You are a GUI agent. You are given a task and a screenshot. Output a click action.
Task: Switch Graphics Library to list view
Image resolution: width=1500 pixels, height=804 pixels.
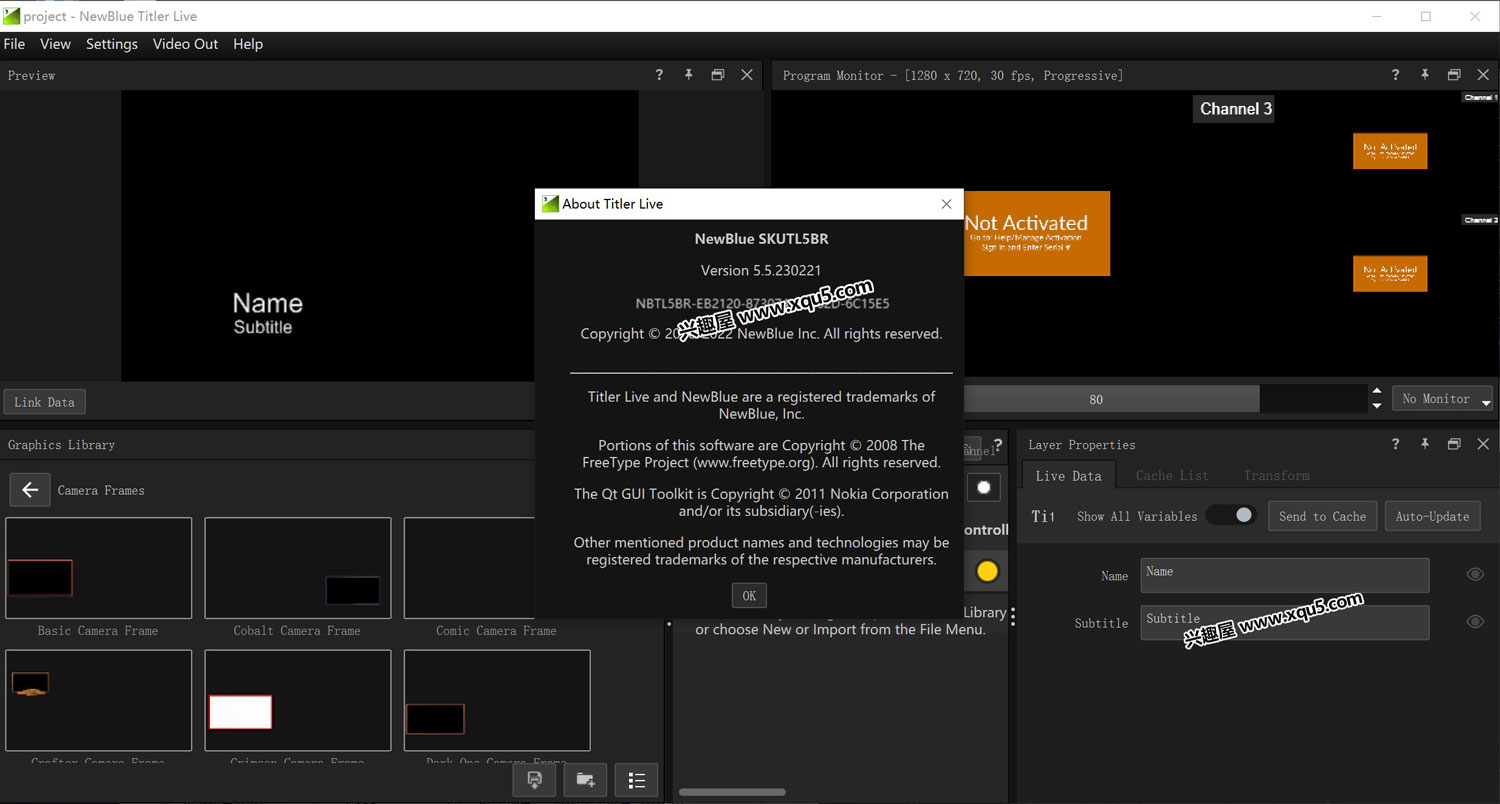pos(636,781)
